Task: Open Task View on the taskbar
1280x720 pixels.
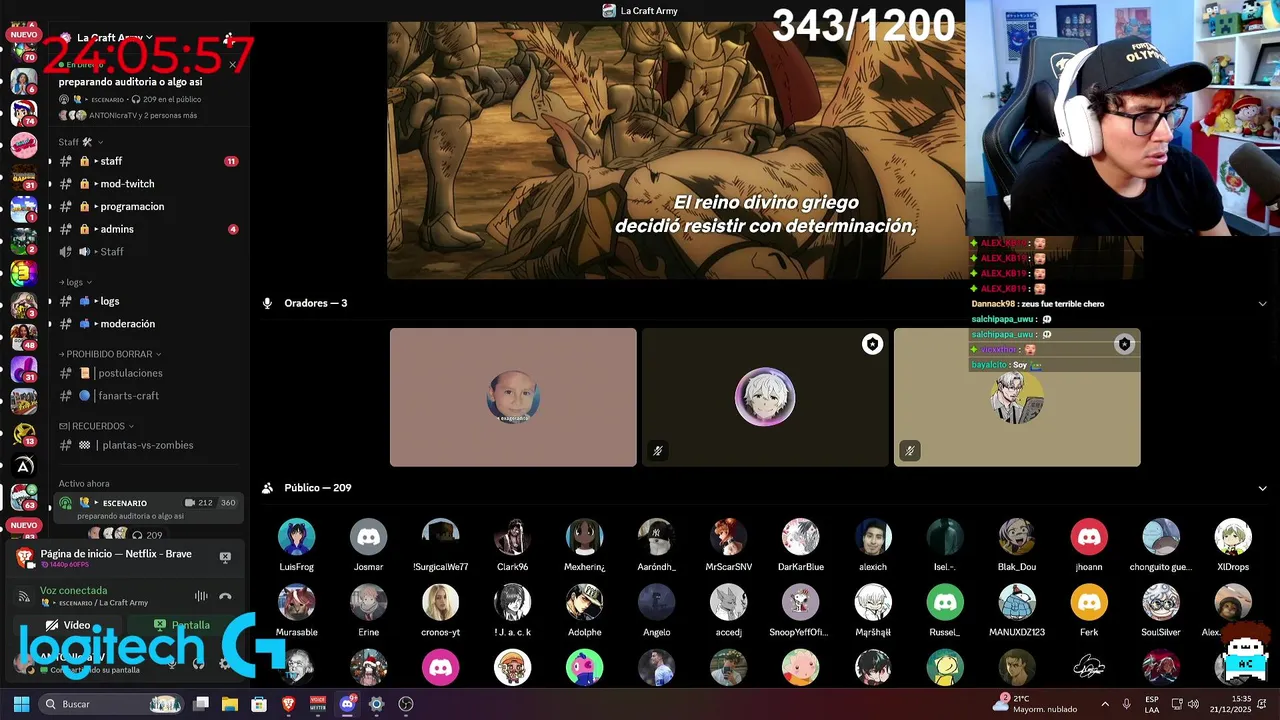Action: click(x=200, y=704)
